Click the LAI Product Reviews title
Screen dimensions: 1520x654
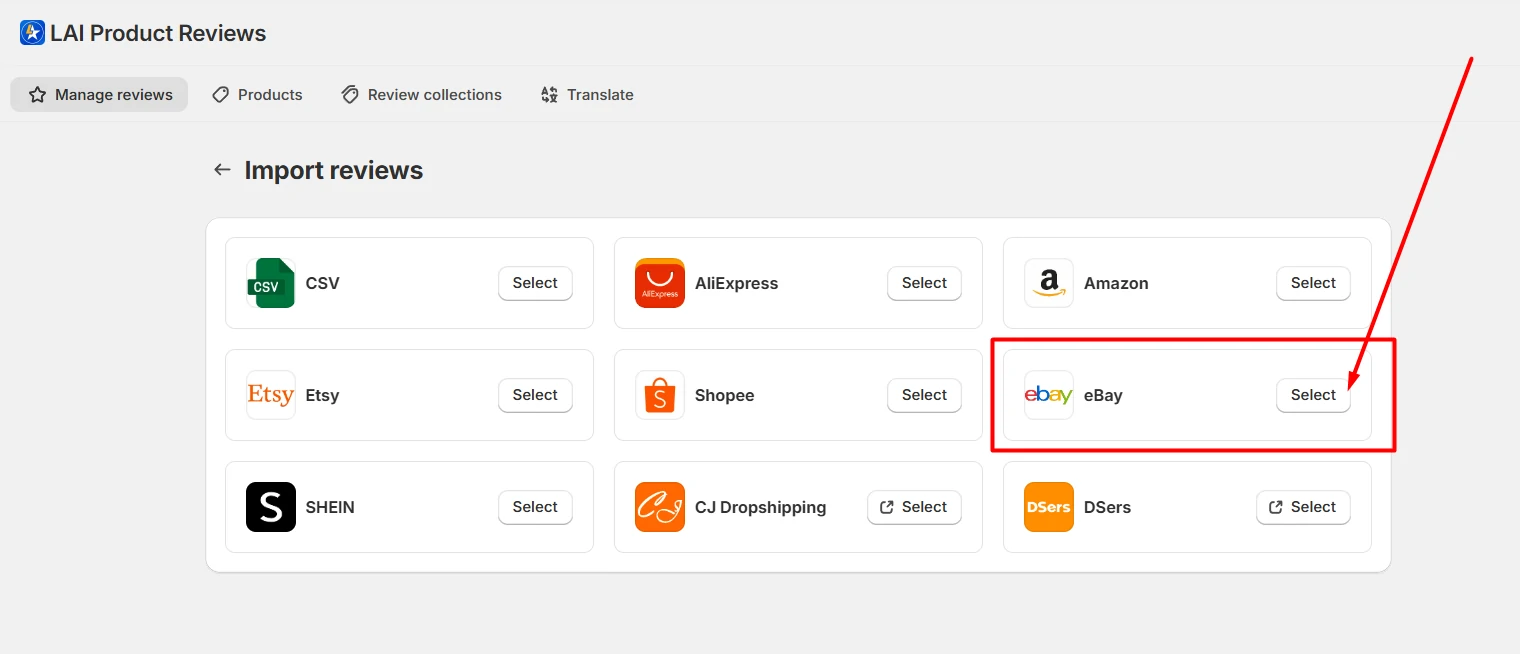[x=158, y=33]
